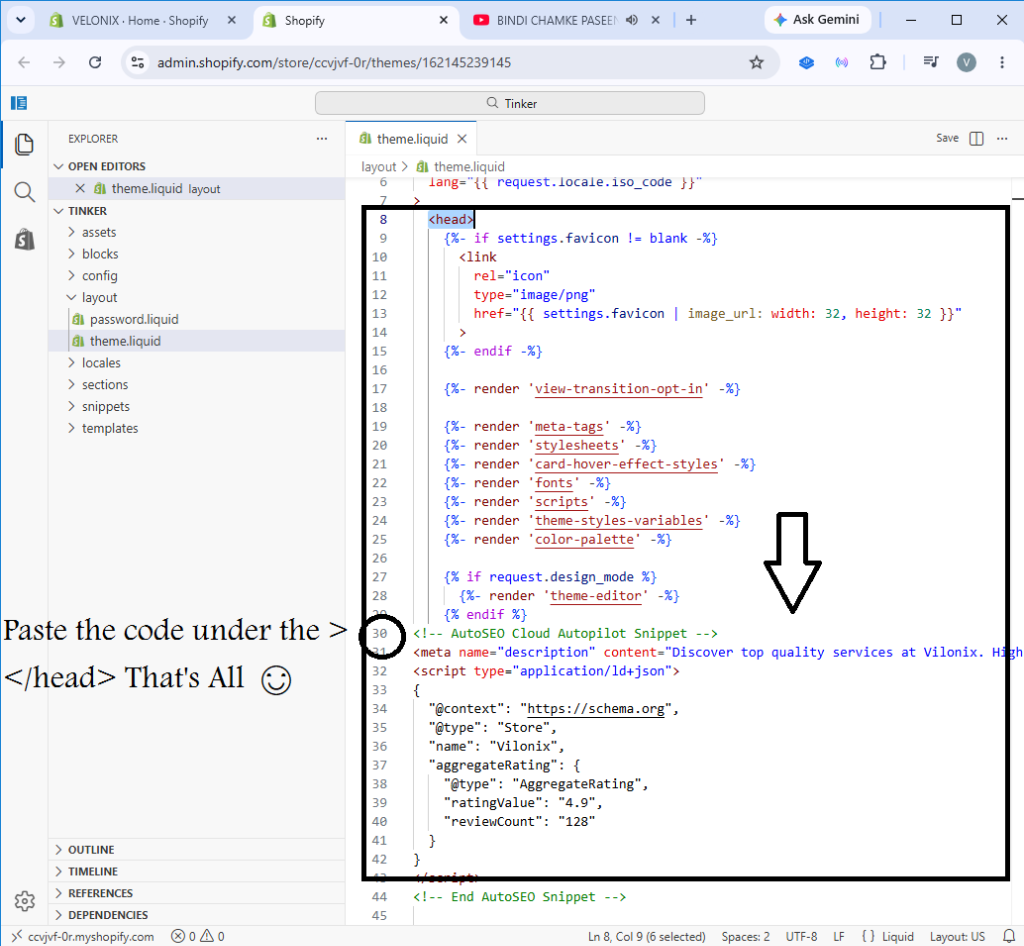Click the browser reload icon
The height and width of the screenshot is (946, 1024).
point(95,62)
